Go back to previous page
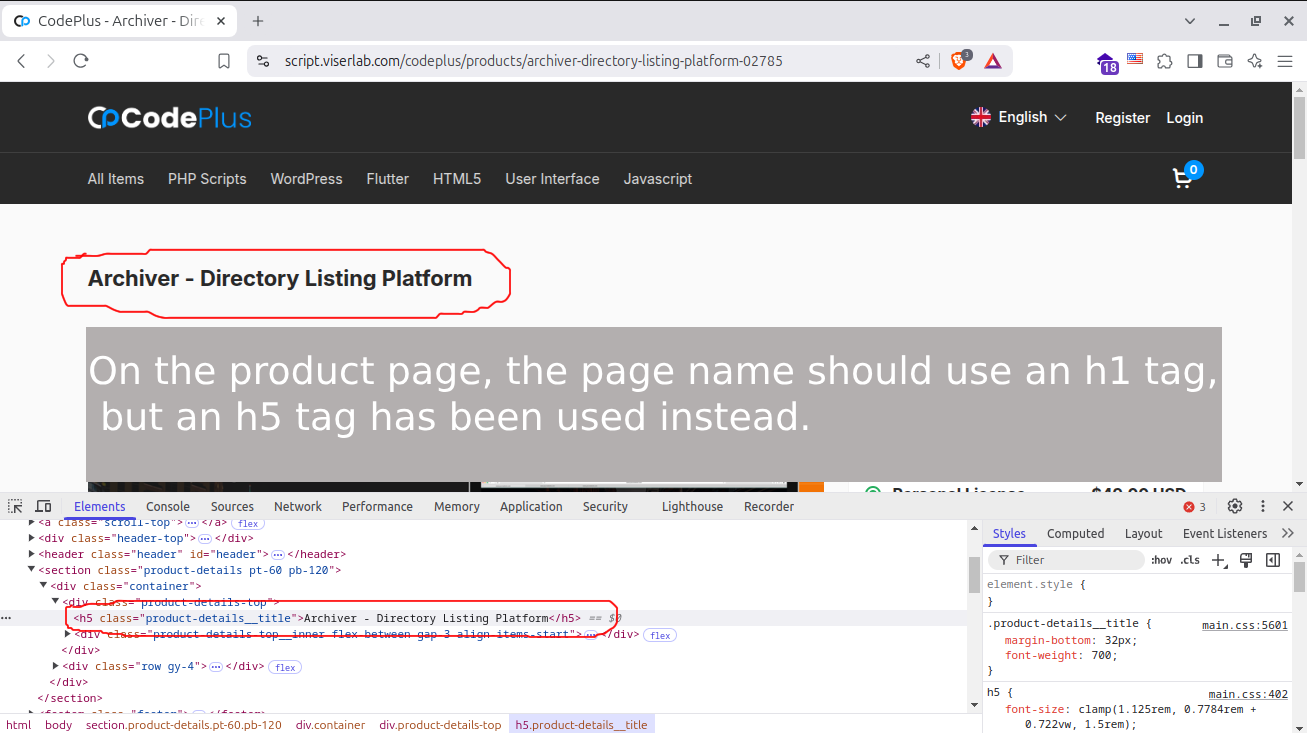 tap(21, 61)
